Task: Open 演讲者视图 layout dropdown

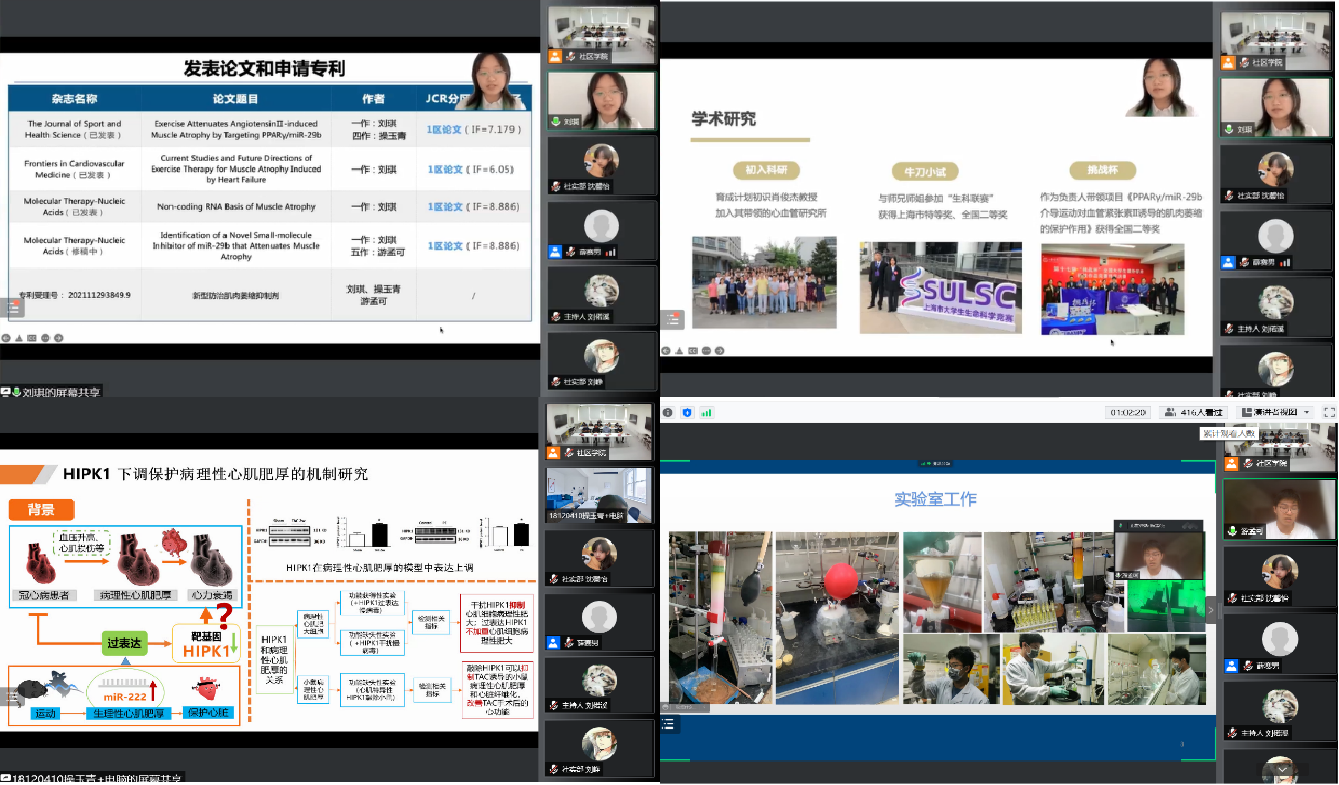Action: click(1276, 412)
